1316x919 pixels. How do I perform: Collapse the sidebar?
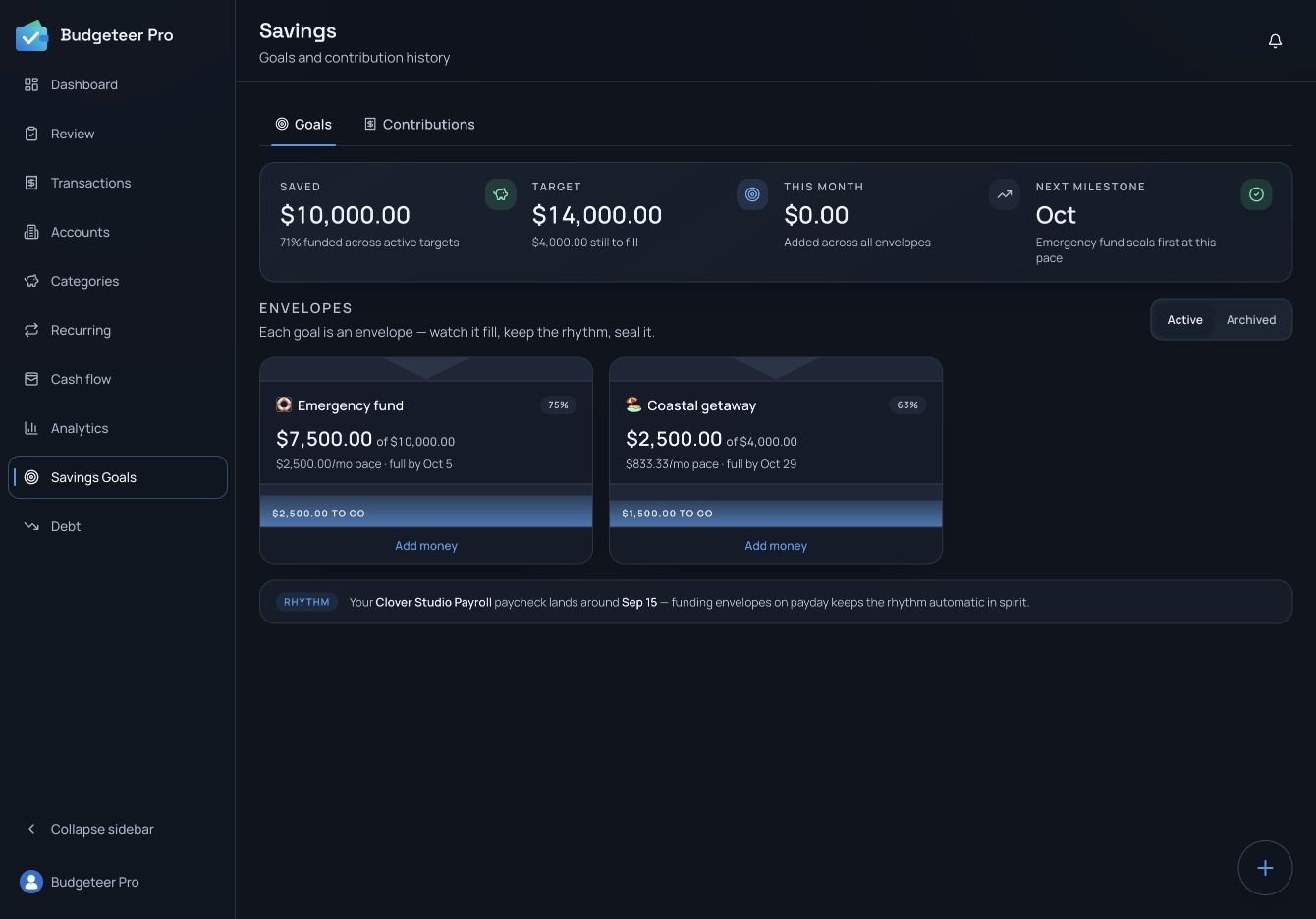[x=118, y=829]
